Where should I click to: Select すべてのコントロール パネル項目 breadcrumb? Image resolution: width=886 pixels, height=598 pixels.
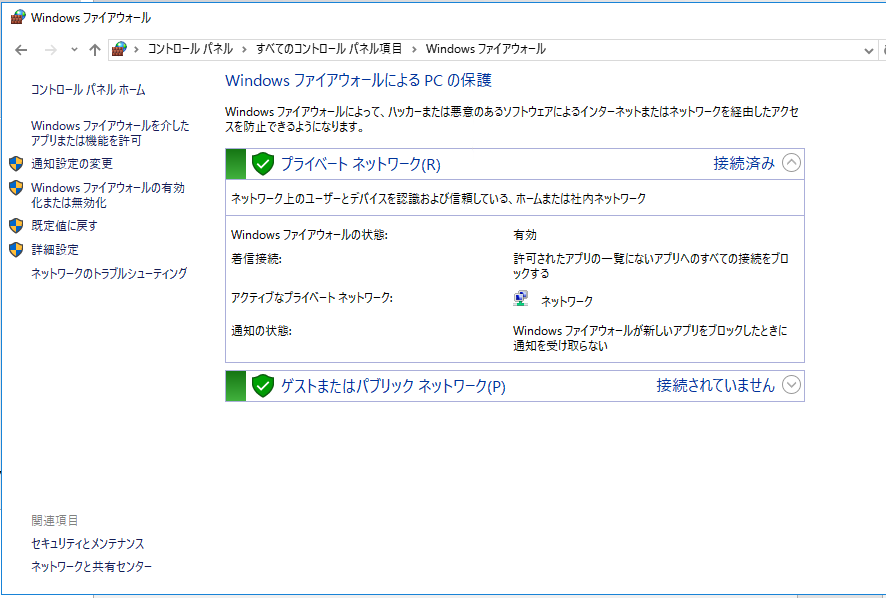329,49
